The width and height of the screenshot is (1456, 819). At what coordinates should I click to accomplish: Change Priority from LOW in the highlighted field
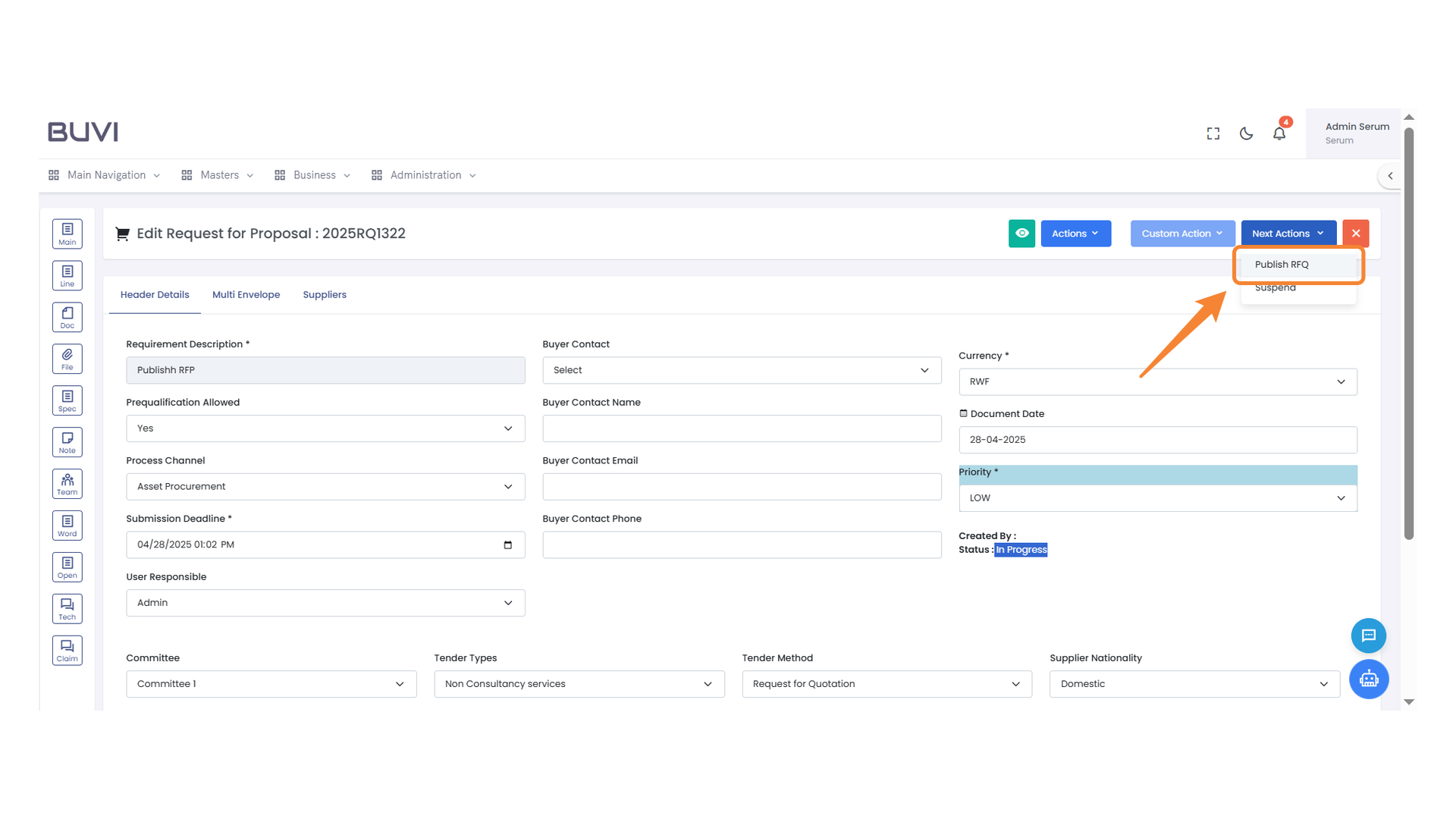click(1158, 497)
